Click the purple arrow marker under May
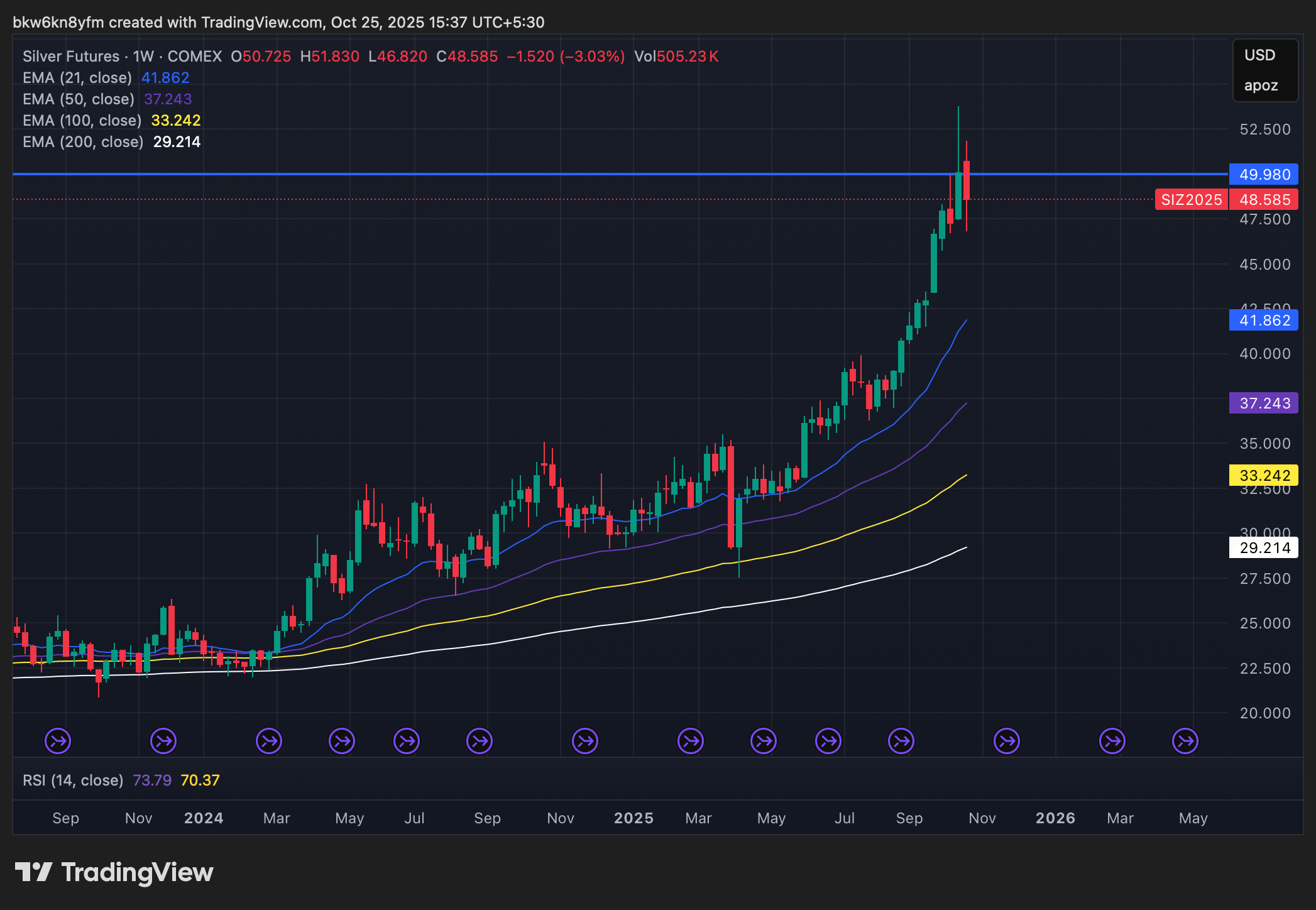This screenshot has height=910, width=1316. [x=341, y=741]
